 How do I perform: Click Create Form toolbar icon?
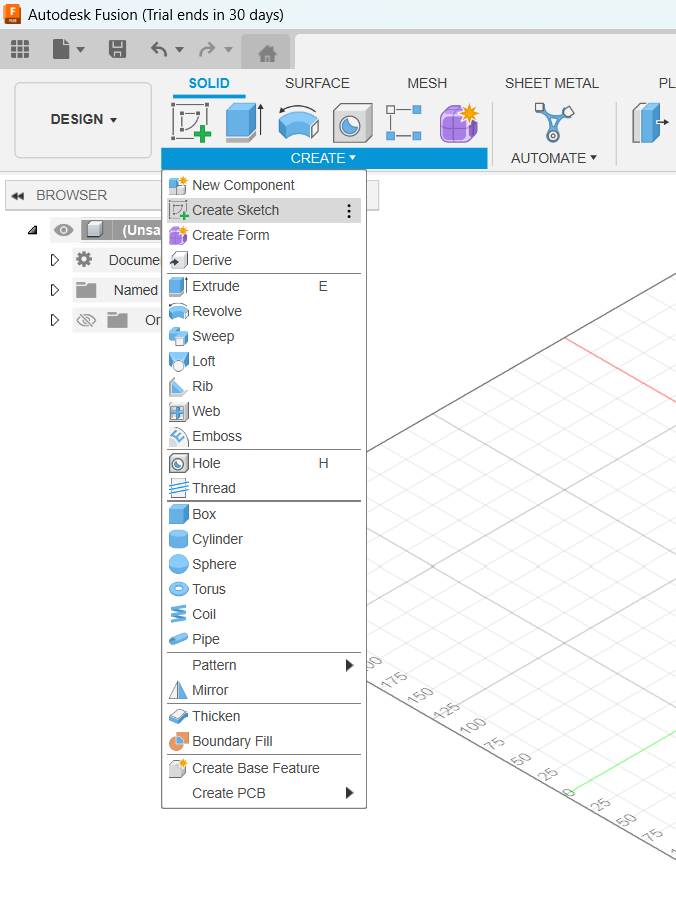(459, 123)
